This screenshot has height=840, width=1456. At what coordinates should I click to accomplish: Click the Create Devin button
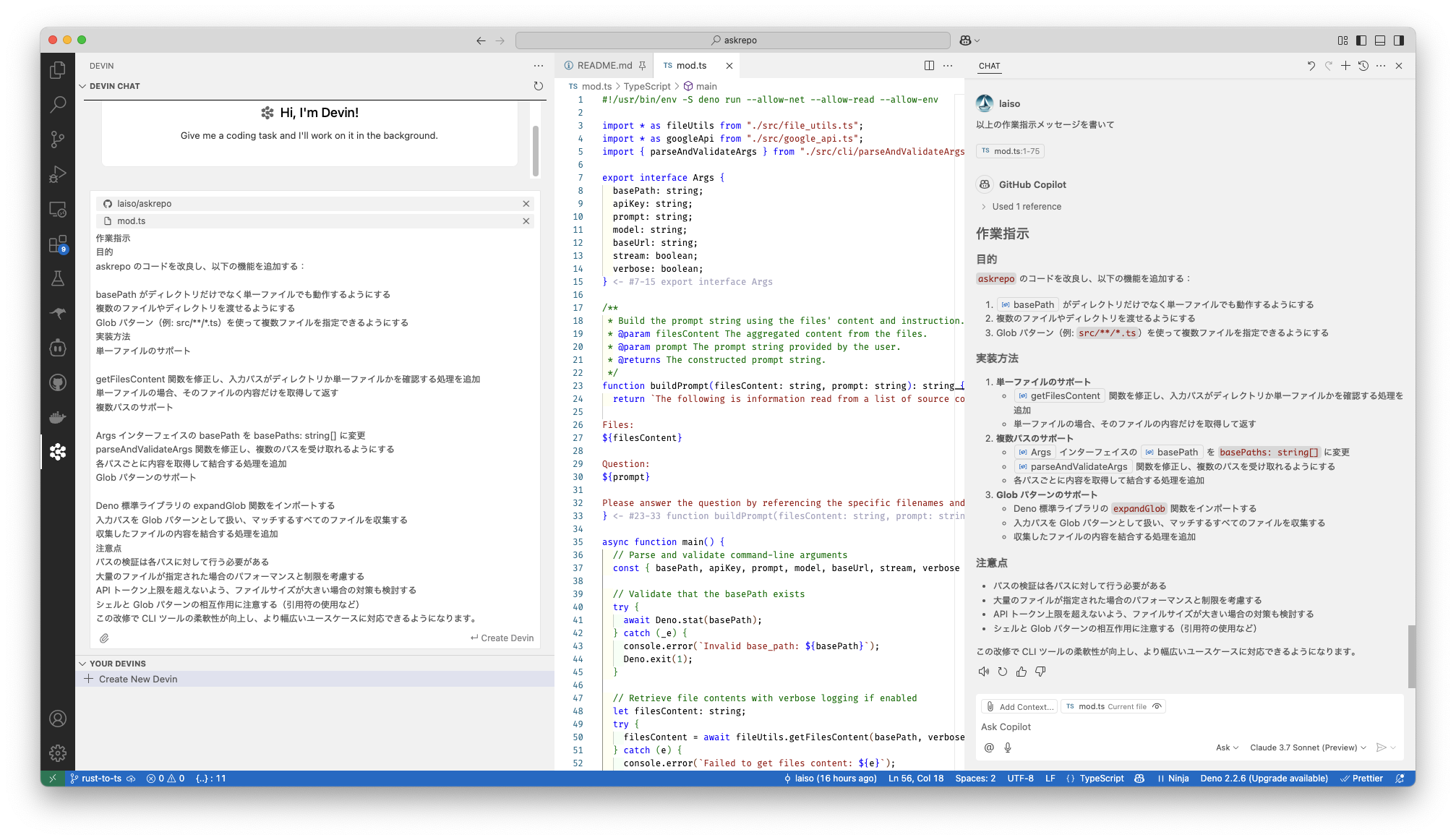pyautogui.click(x=502, y=638)
